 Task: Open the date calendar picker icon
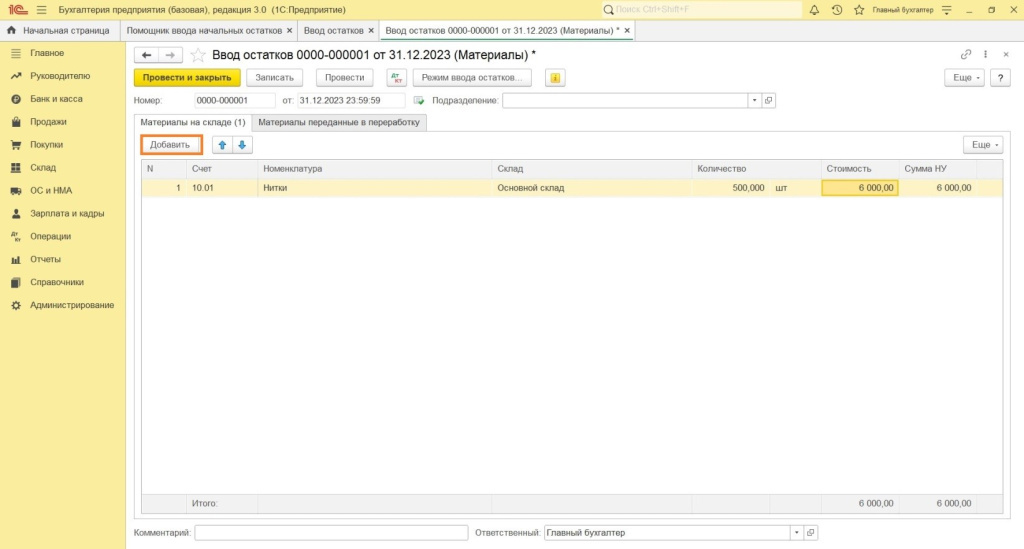click(x=420, y=100)
